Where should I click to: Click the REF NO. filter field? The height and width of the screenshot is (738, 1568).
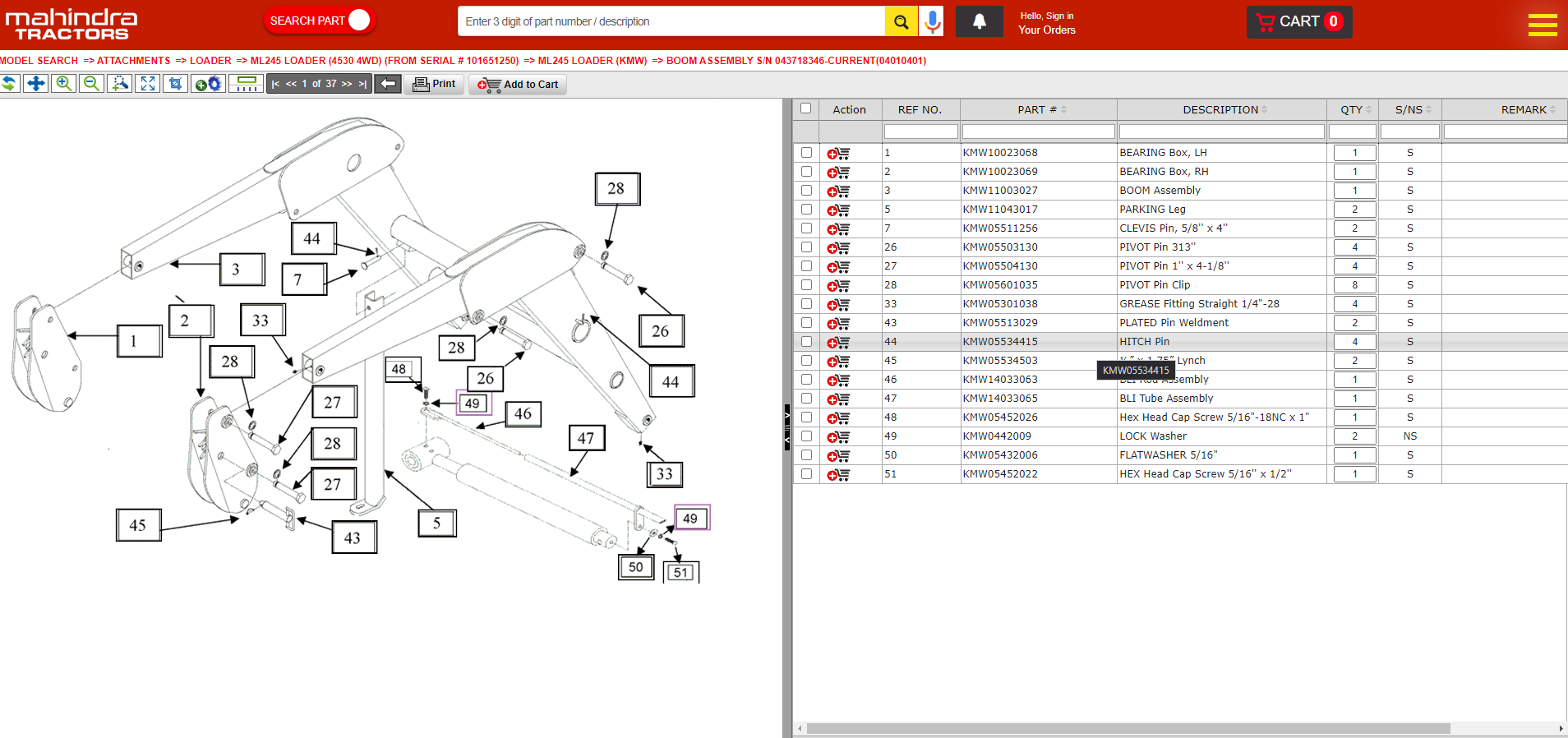(920, 131)
